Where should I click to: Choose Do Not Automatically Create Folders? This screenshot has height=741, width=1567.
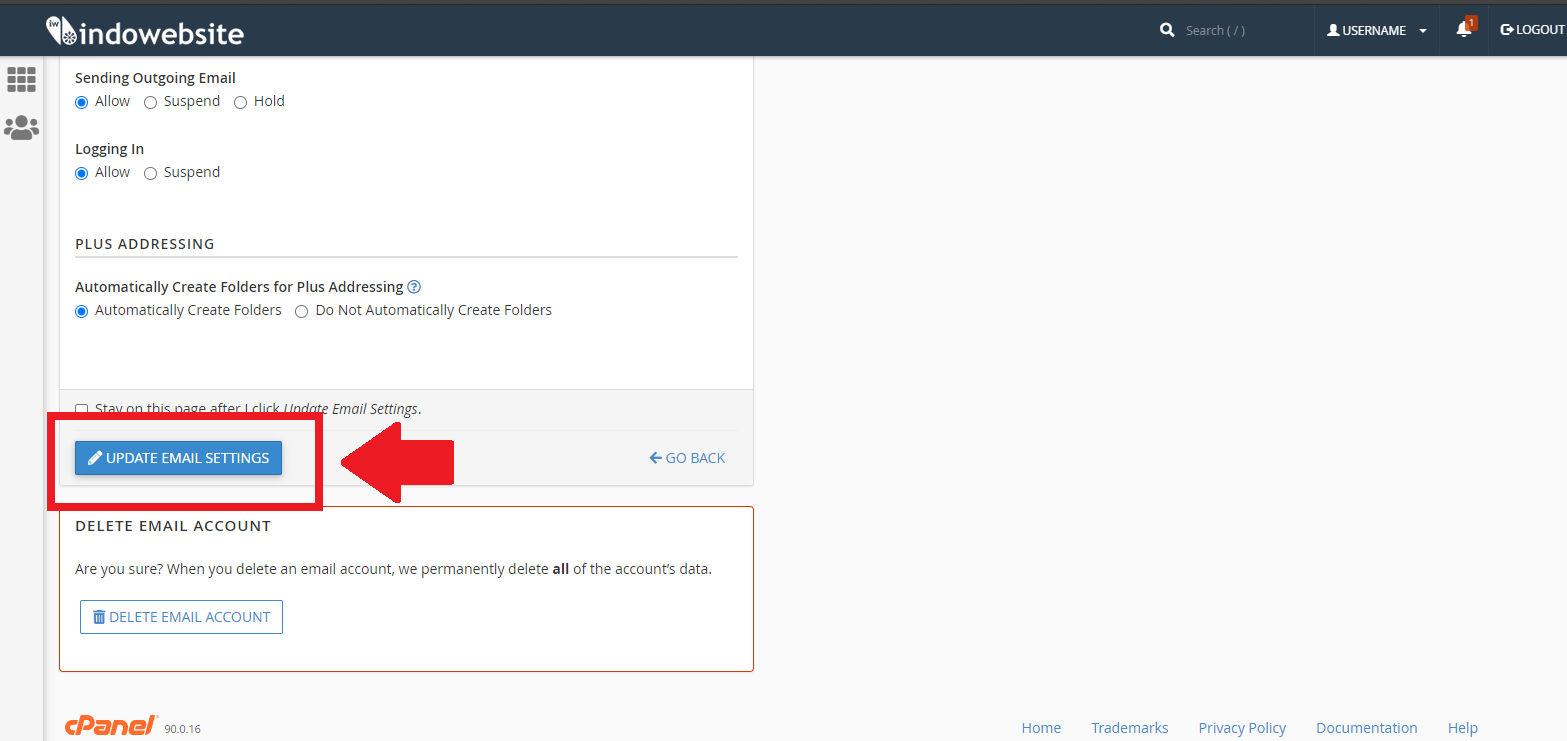[x=302, y=311]
